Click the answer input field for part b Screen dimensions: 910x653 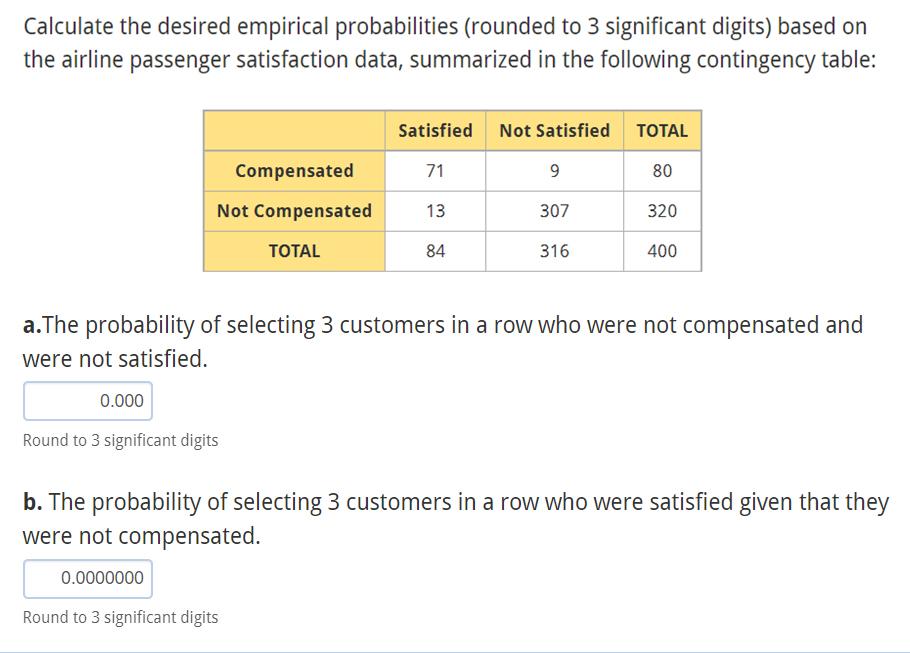(87, 578)
